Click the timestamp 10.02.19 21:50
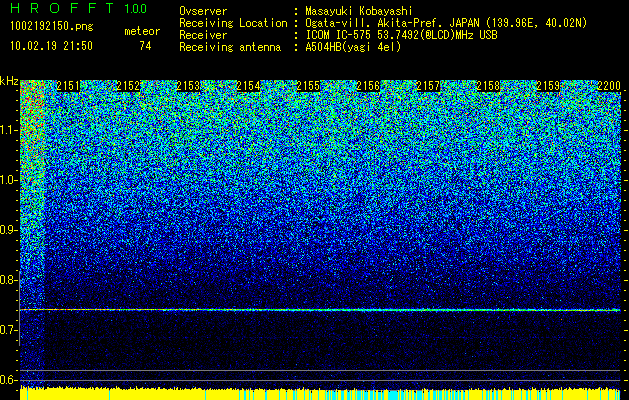This screenshot has width=629, height=400. (51, 46)
